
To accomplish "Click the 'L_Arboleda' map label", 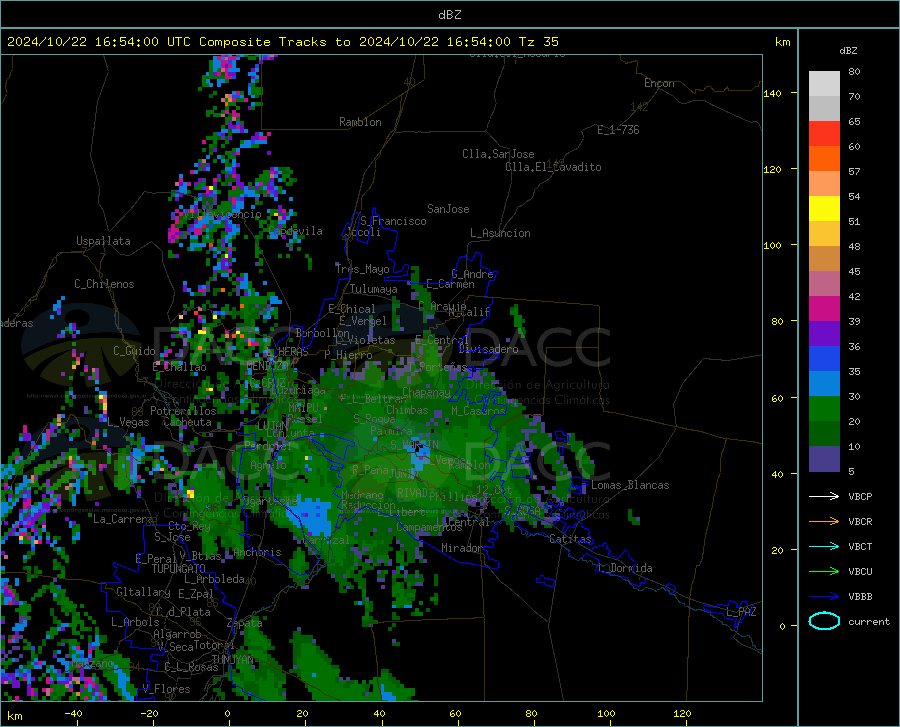I will point(214,579).
